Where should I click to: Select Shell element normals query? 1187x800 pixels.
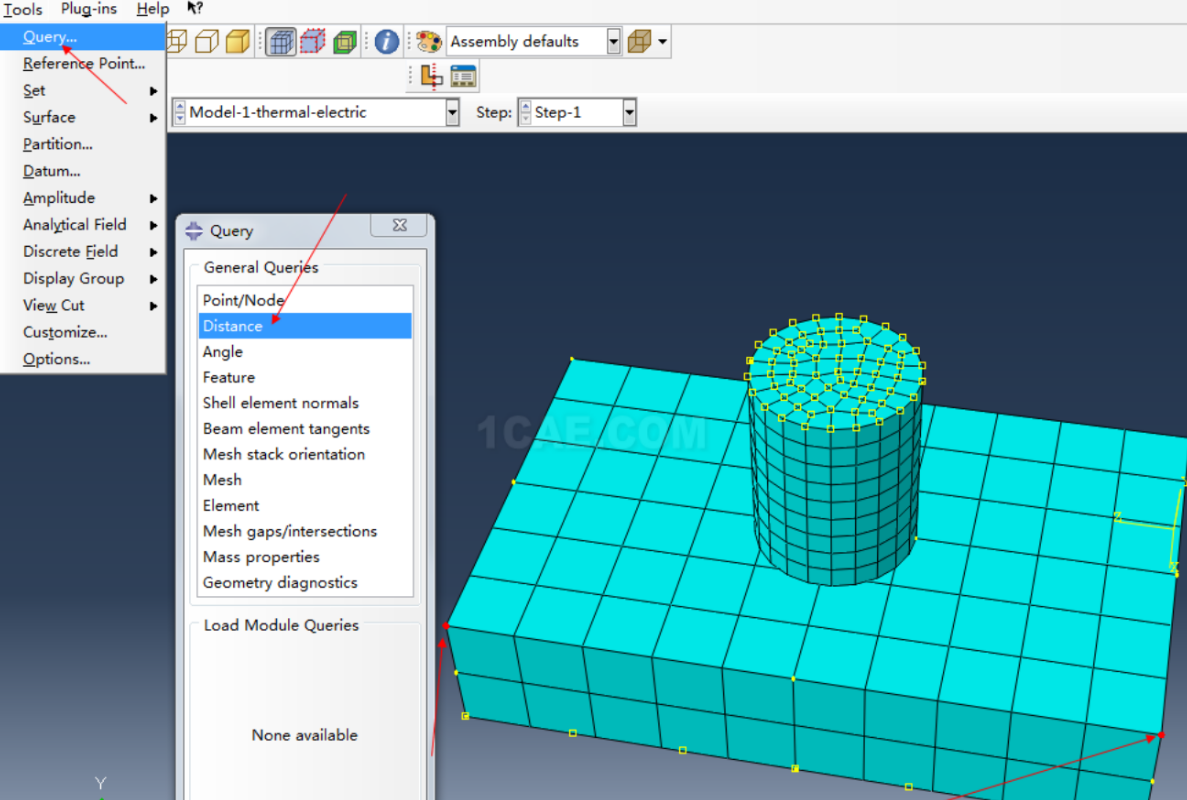305,403
